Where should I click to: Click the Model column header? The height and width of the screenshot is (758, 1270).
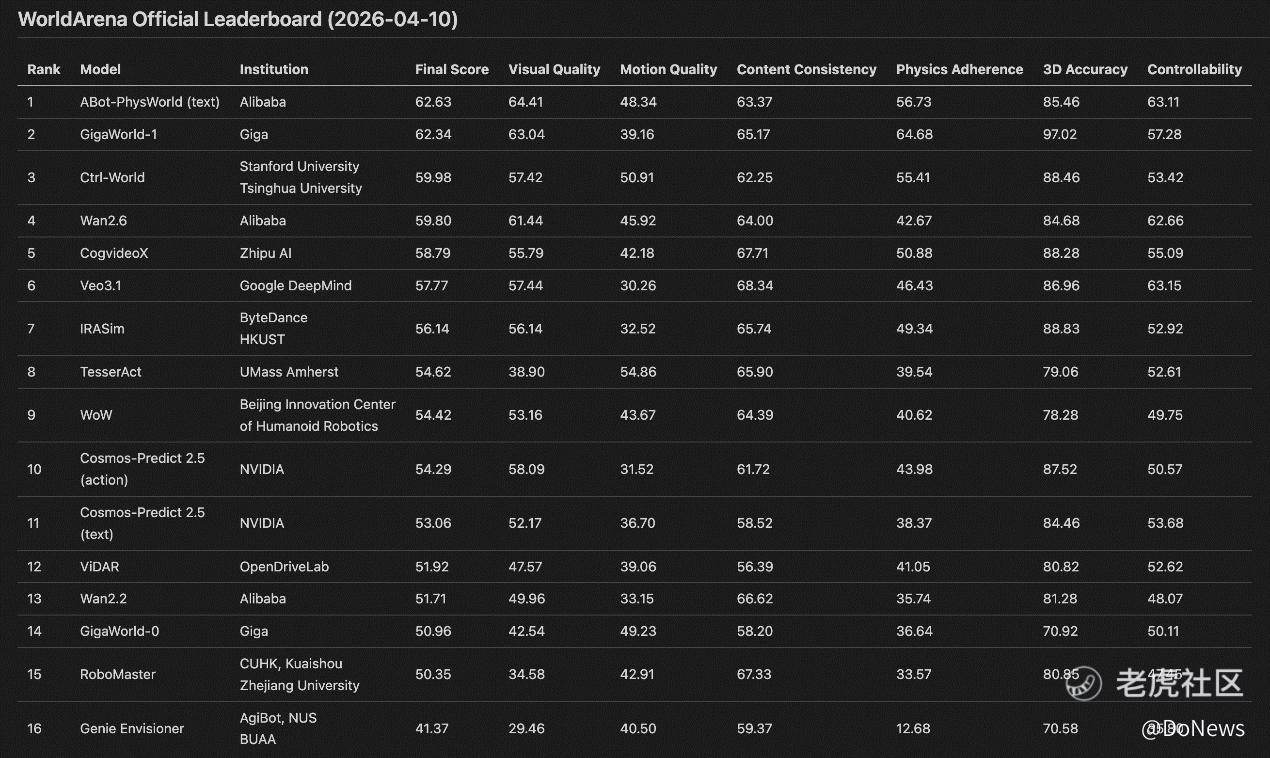100,69
